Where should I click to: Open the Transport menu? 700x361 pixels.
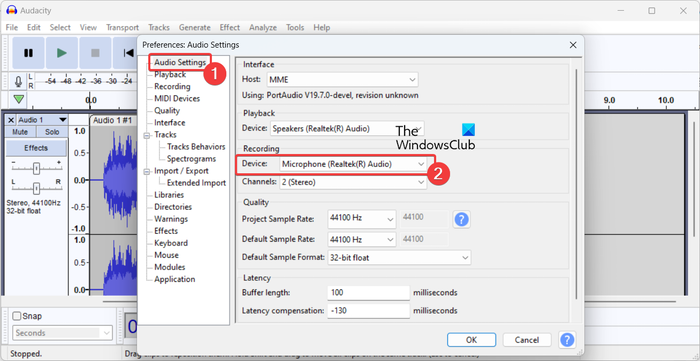[122, 27]
